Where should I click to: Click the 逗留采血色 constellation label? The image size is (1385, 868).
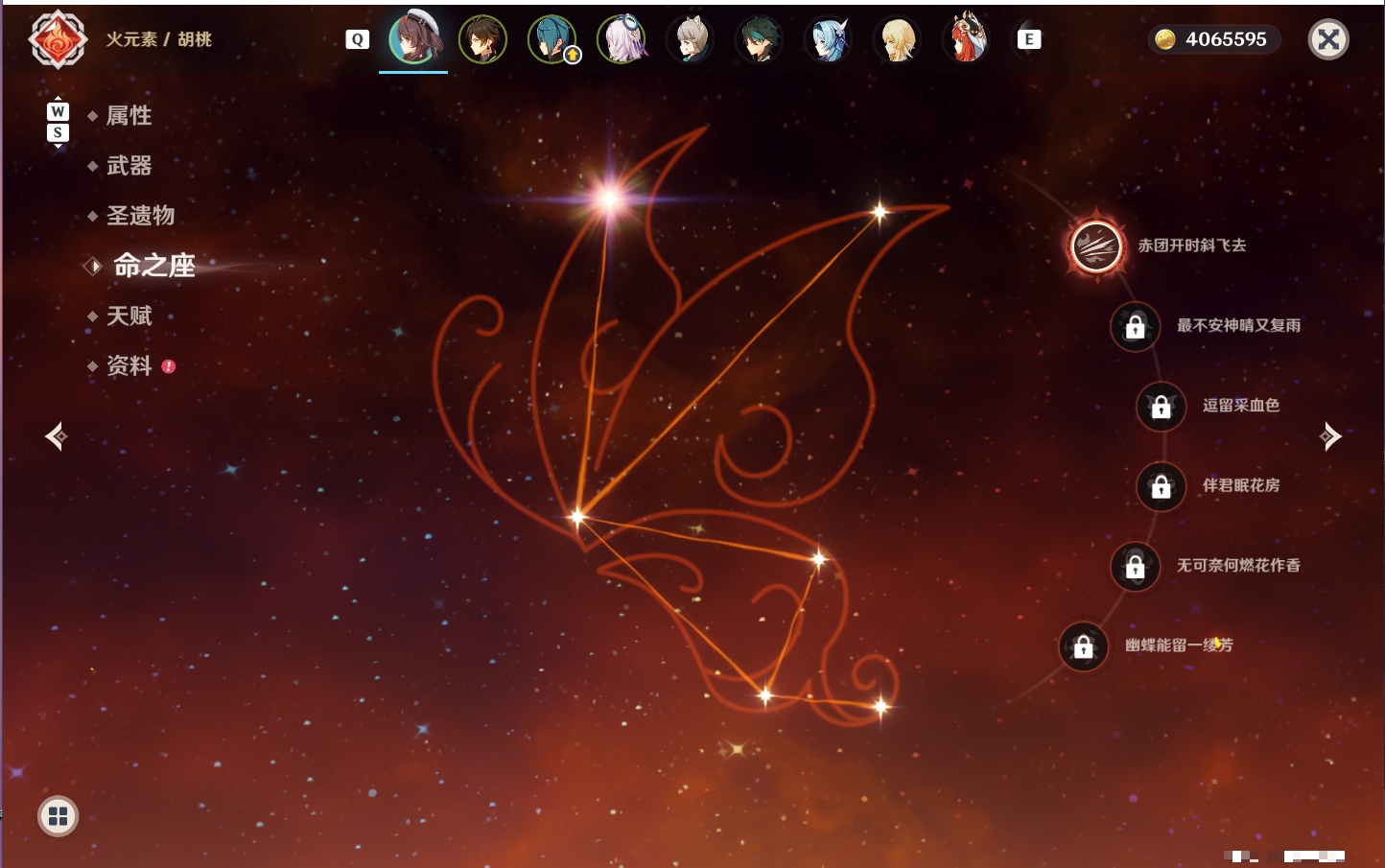[x=1241, y=405]
